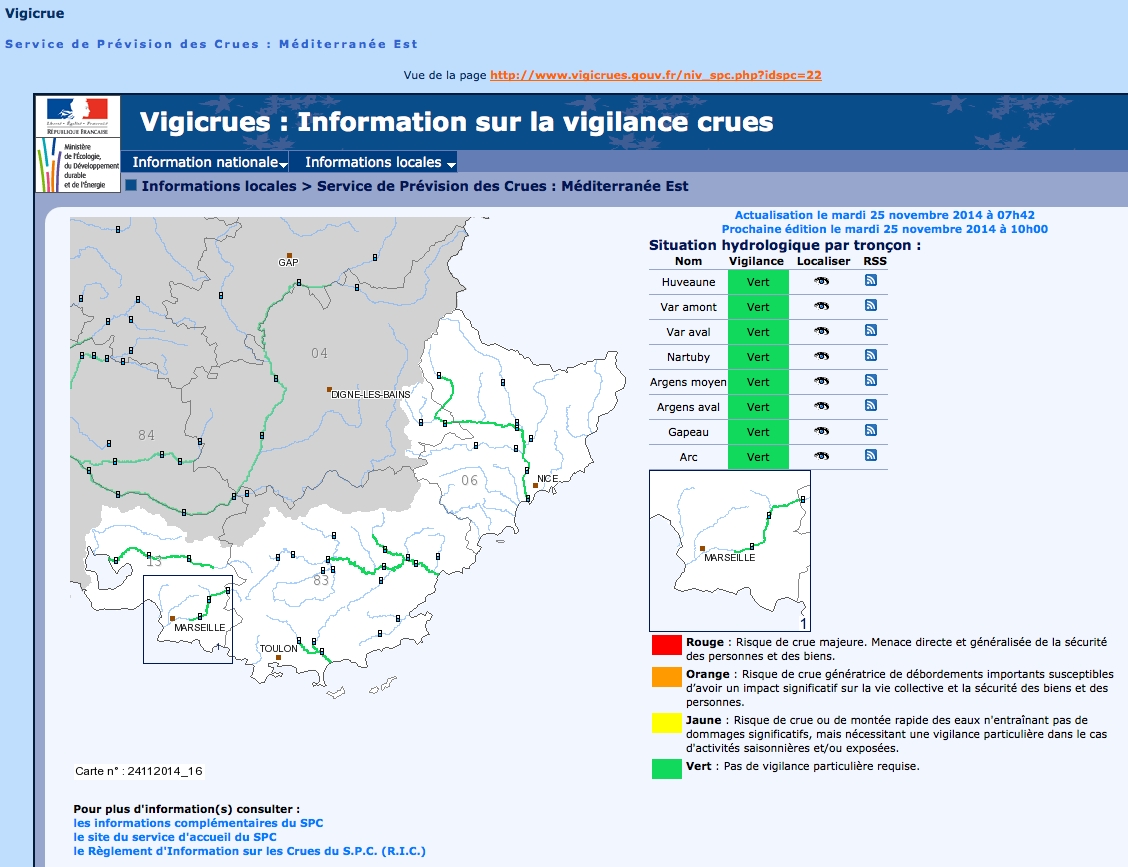Open RSS feed for Argens moyen

click(870, 381)
